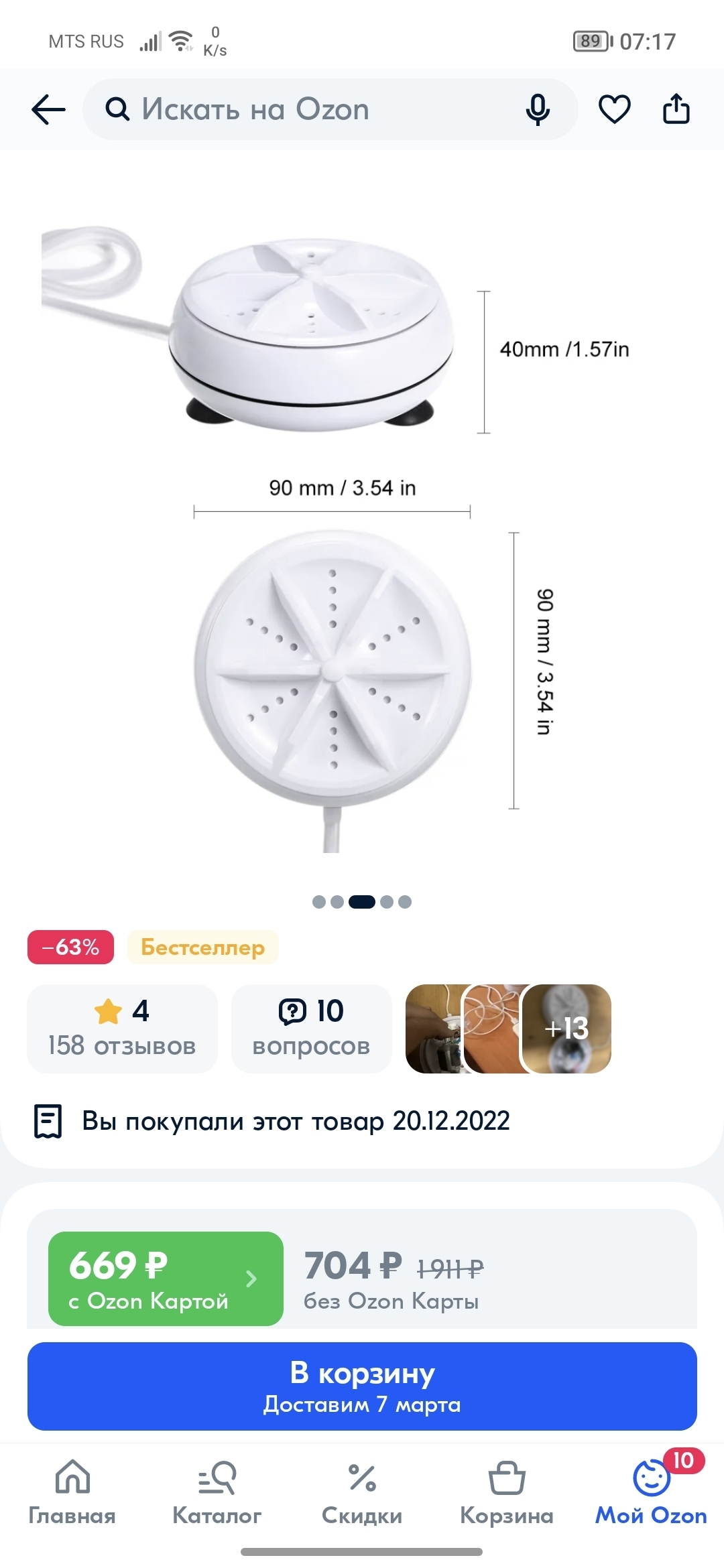Image resolution: width=724 pixels, height=1568 pixels.
Task: Add product to favorites with heart icon
Action: [614, 109]
